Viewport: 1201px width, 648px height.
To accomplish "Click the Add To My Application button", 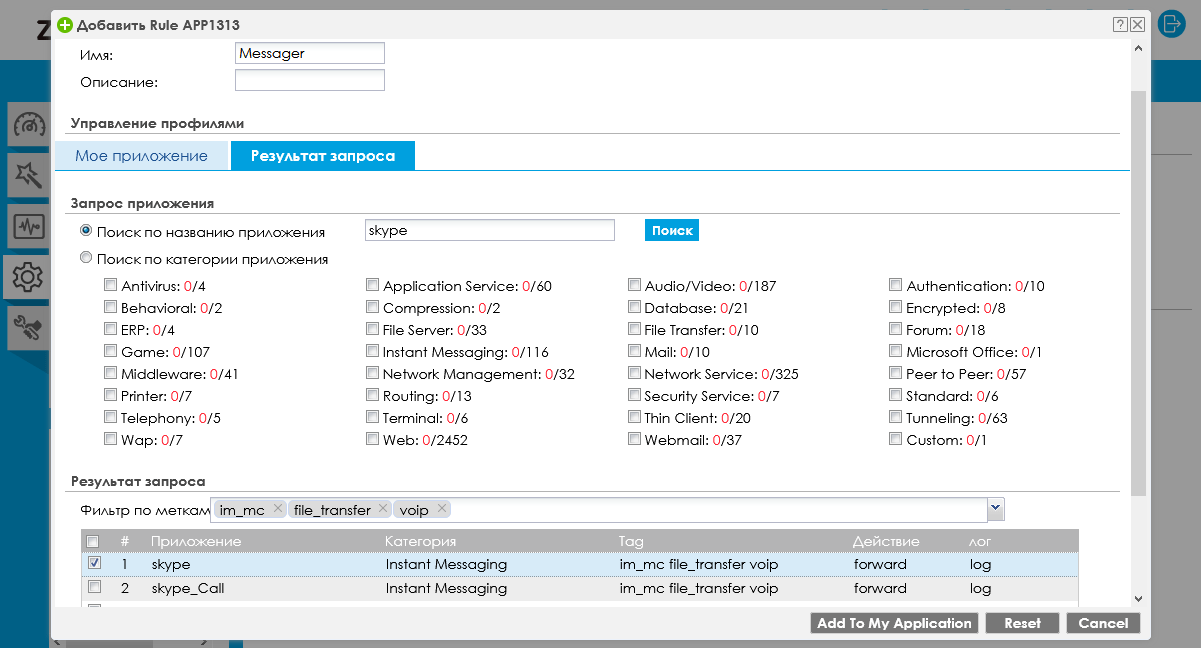I will (x=894, y=623).
